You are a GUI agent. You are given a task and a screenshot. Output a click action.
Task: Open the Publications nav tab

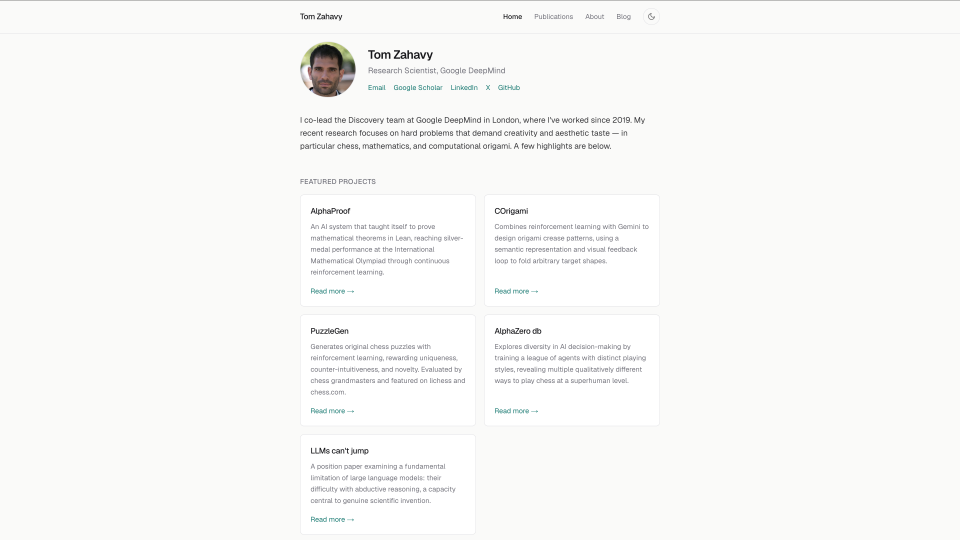pyautogui.click(x=553, y=17)
